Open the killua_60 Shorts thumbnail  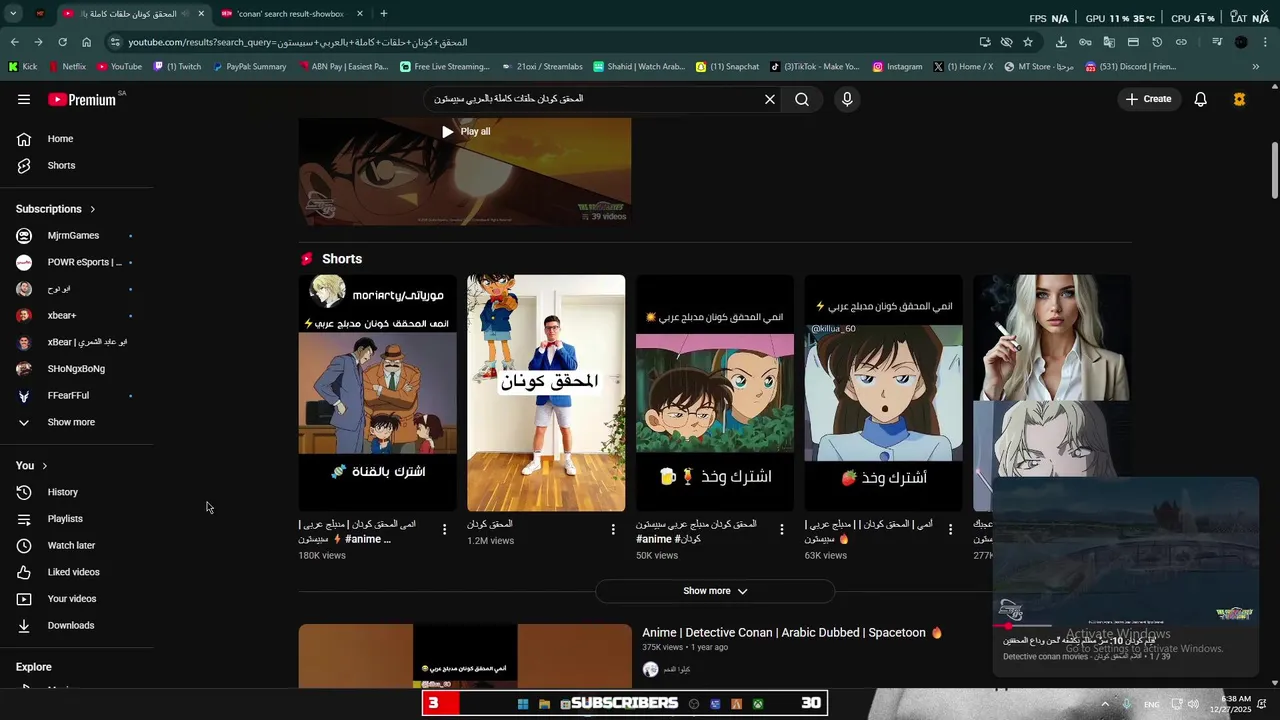(884, 393)
